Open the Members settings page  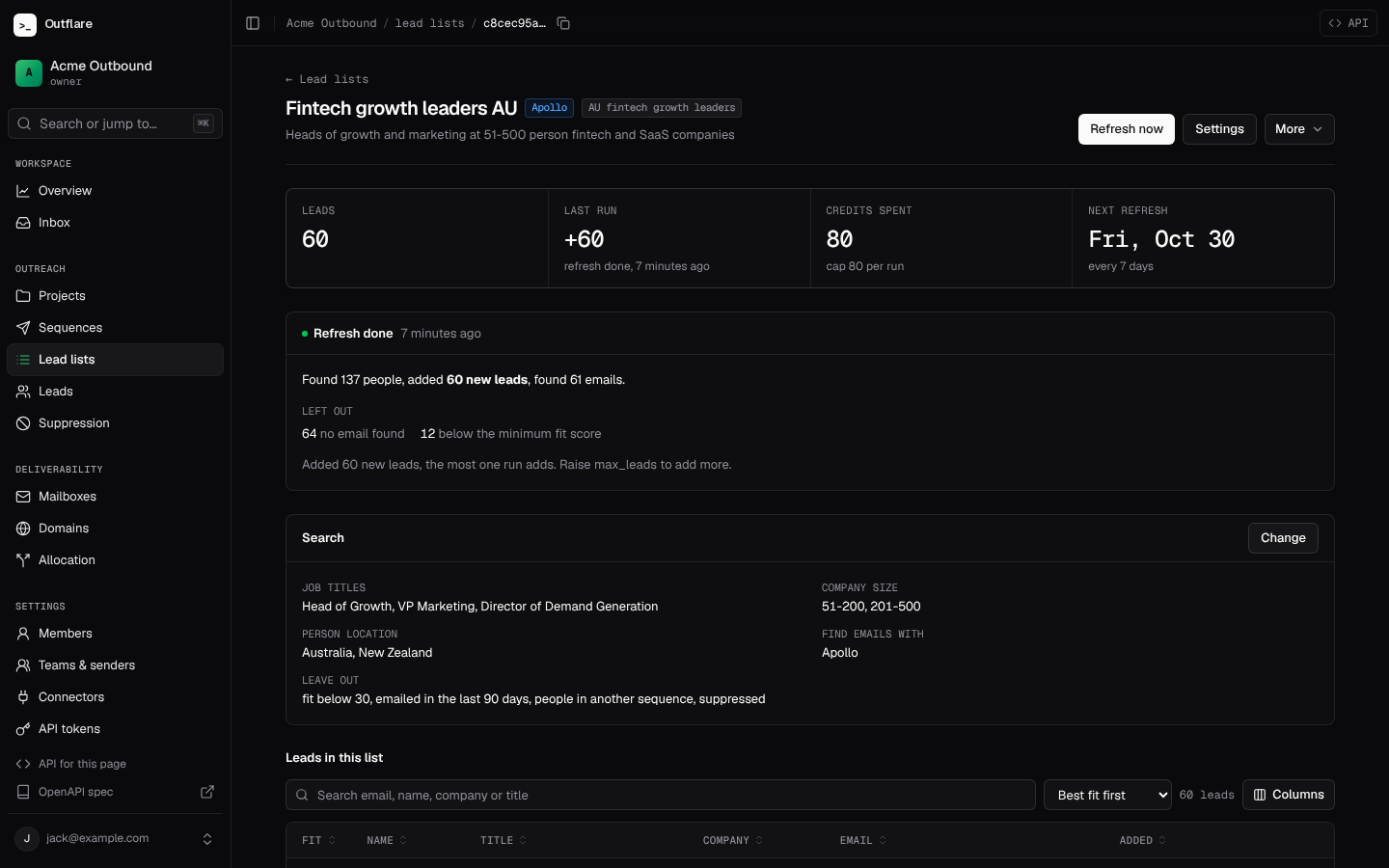click(x=115, y=634)
